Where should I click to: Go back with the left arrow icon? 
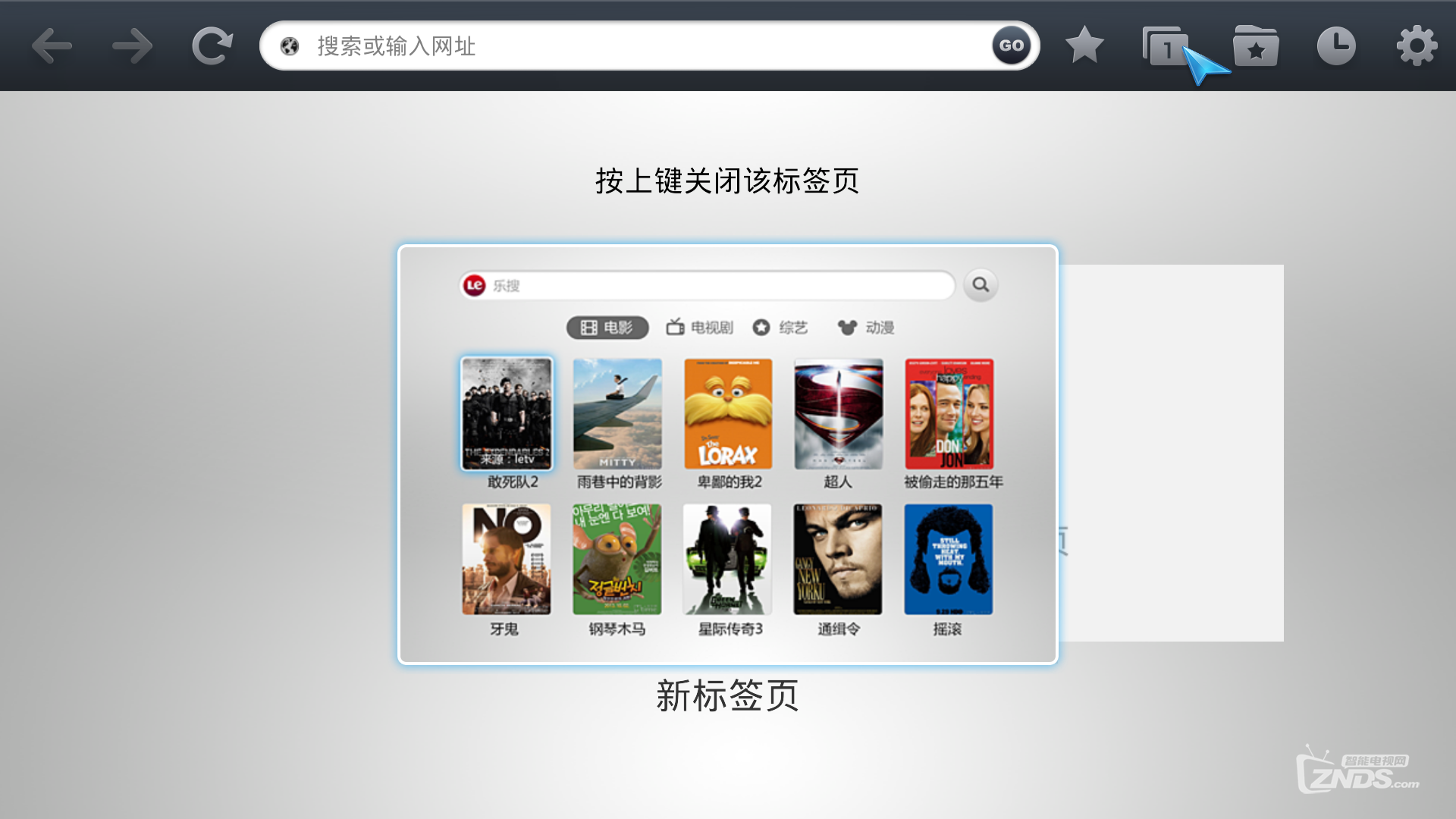(x=52, y=46)
